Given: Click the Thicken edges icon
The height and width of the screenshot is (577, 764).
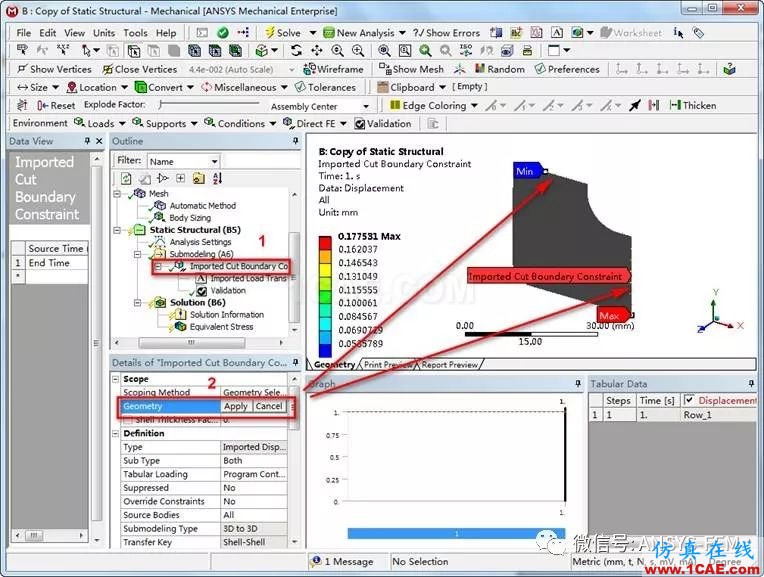Looking at the screenshot, I should 675,105.
